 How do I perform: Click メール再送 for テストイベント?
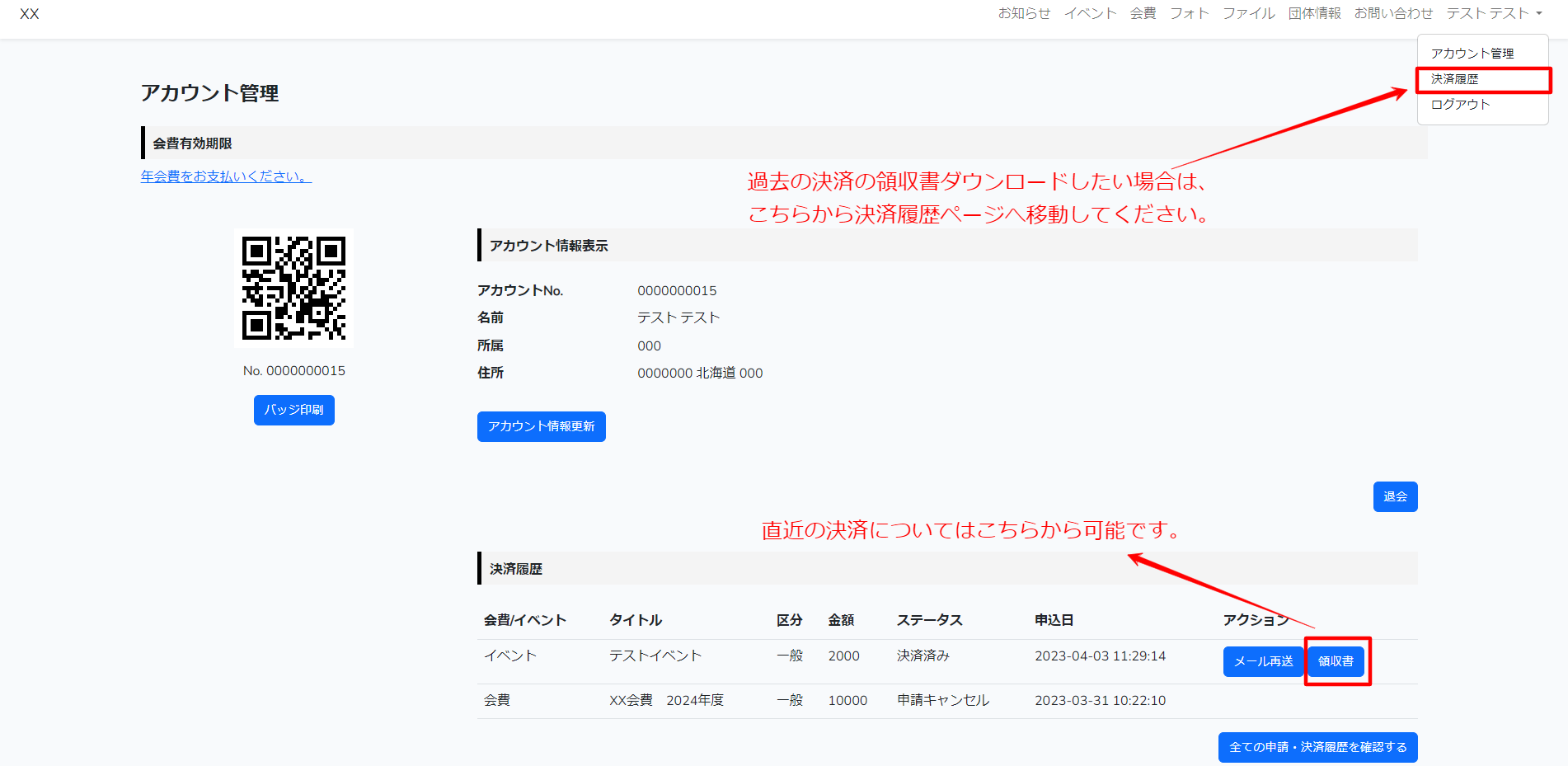1263,661
